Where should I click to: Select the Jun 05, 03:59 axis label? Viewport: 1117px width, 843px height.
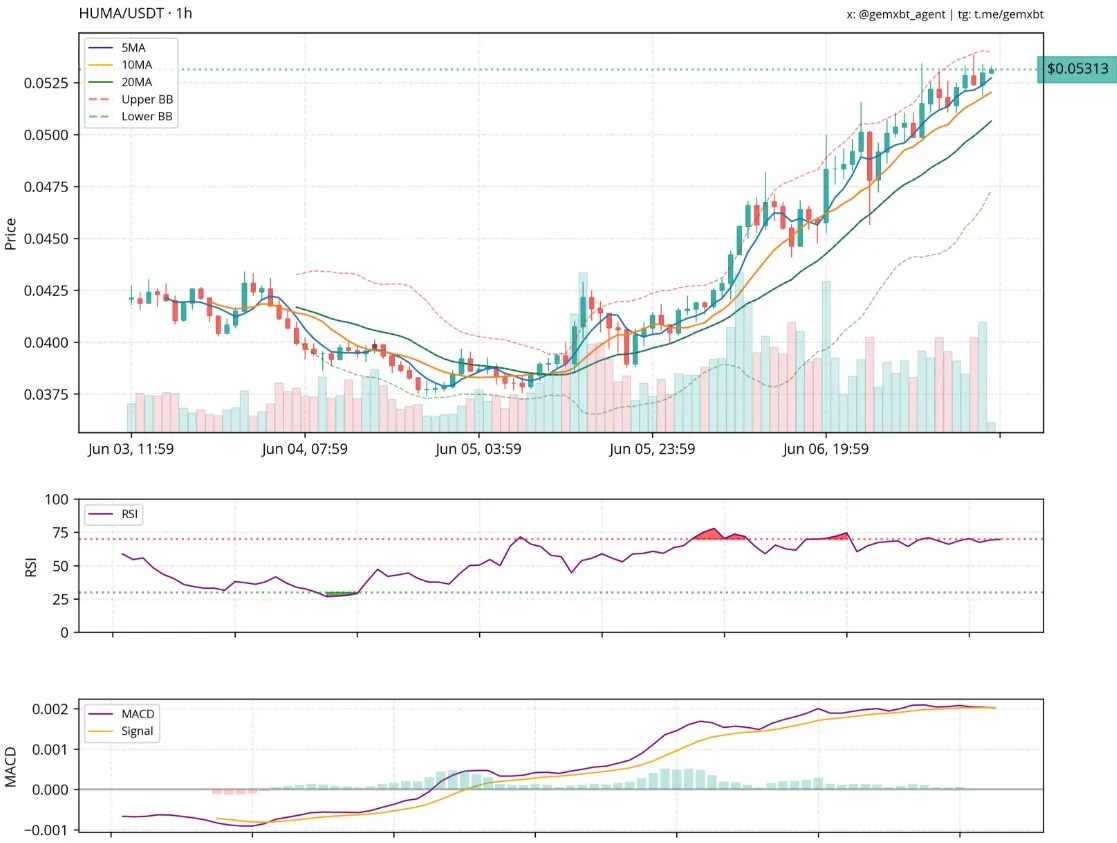point(478,449)
